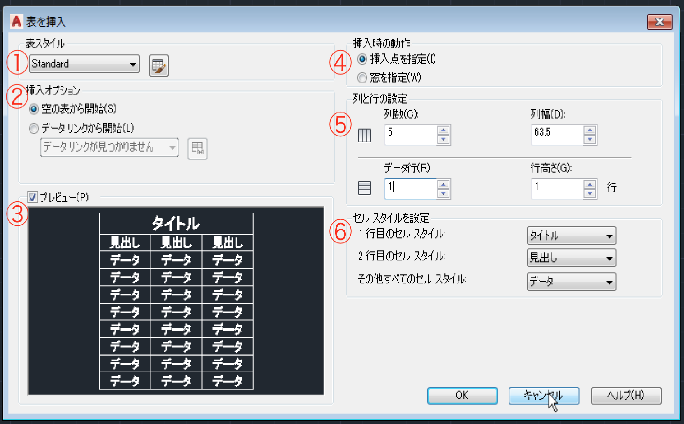
Task: Click the 行高さ input field
Action: click(x=557, y=189)
